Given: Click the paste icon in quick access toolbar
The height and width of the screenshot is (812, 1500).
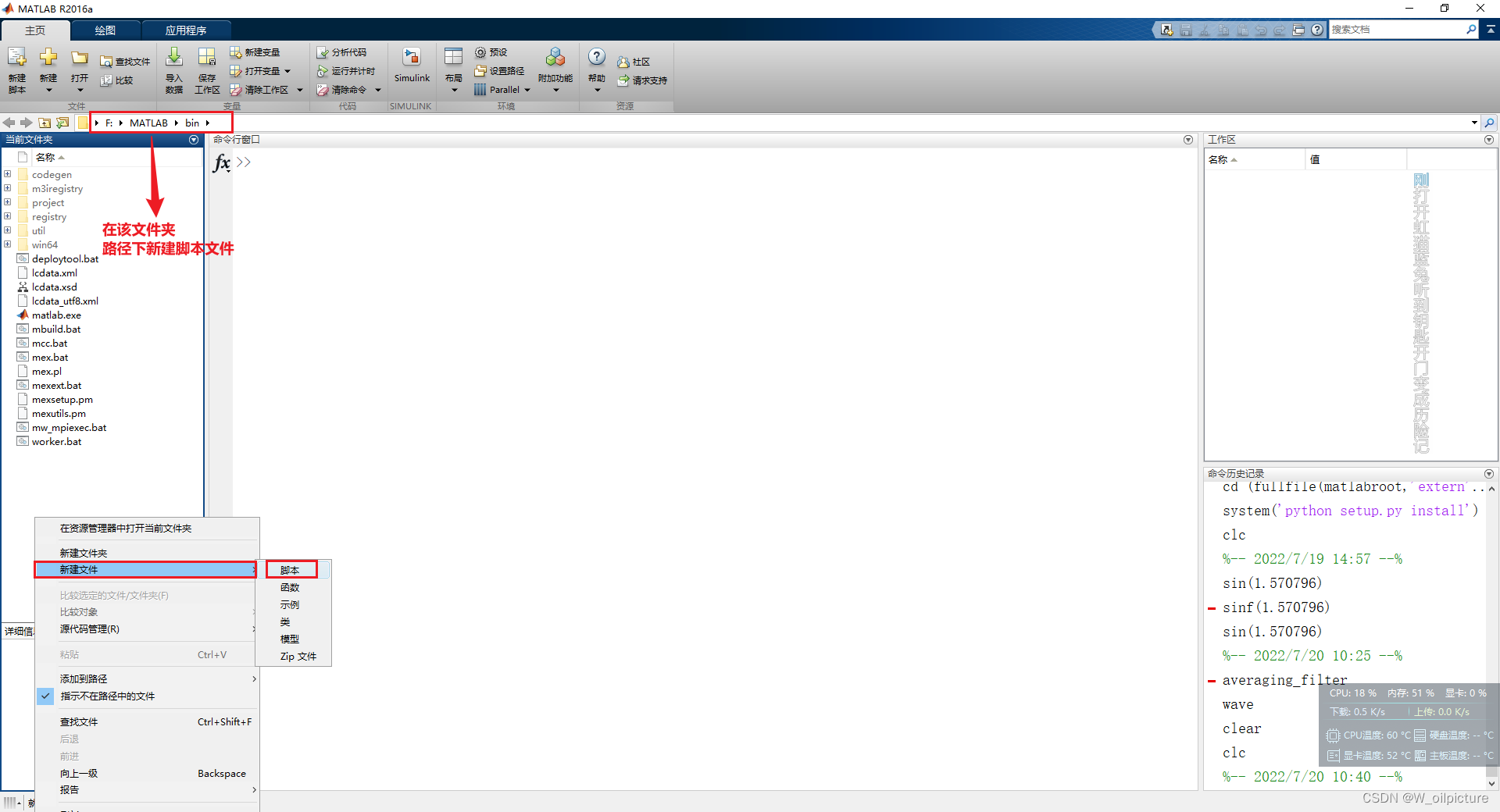Looking at the screenshot, I should (1242, 30).
